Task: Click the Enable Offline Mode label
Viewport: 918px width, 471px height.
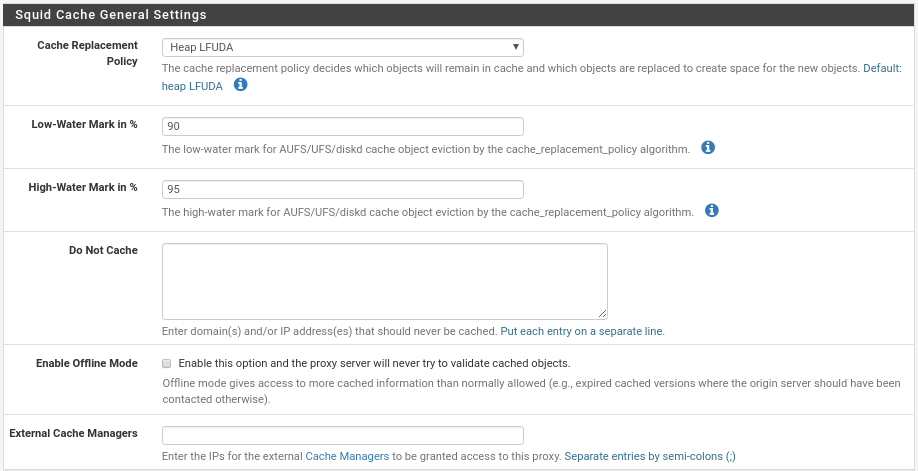Action: tap(87, 363)
